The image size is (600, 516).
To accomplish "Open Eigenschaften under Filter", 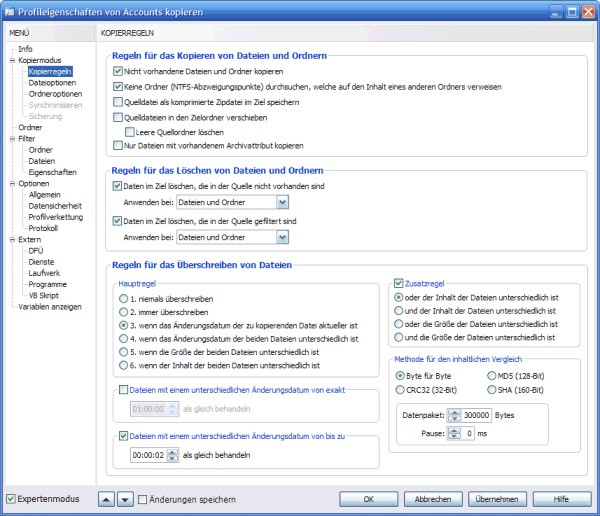I will 52,172.
